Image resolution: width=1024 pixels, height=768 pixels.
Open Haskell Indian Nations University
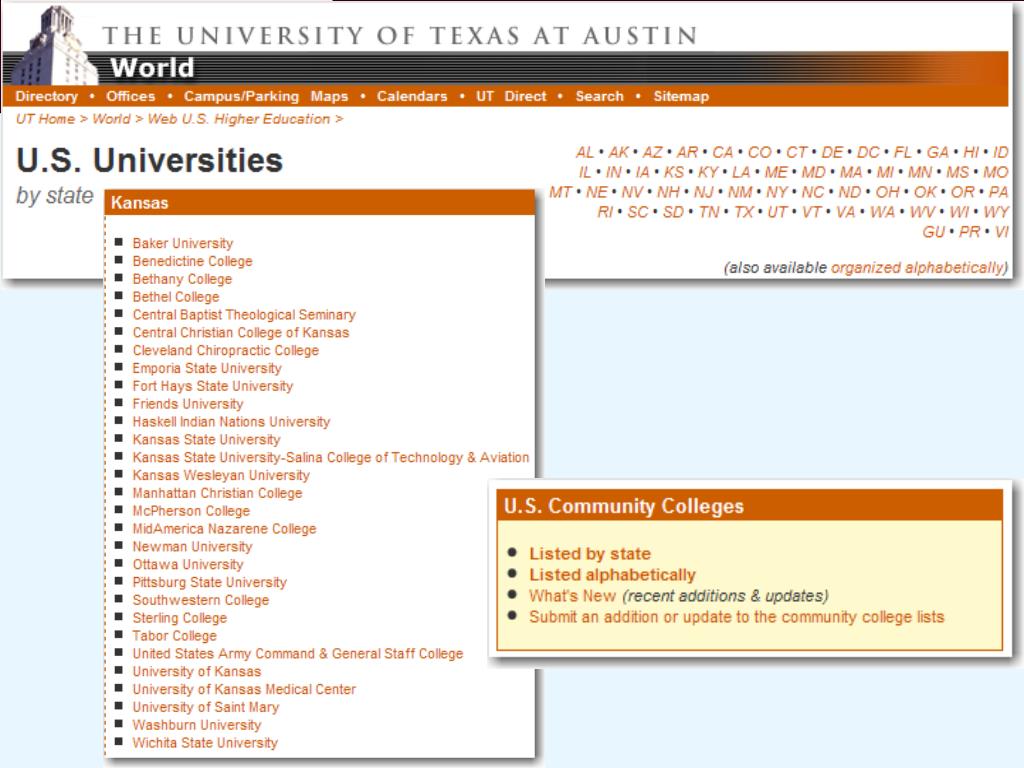tap(231, 421)
